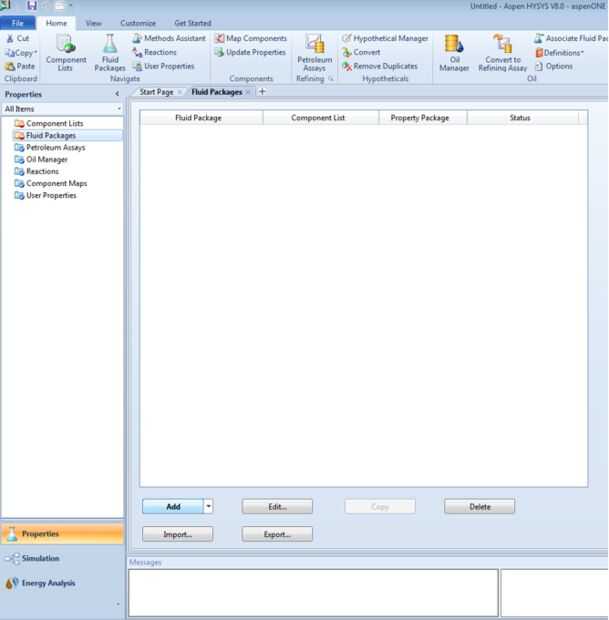Click the Export... button
The width and height of the screenshot is (609, 620).
point(277,534)
